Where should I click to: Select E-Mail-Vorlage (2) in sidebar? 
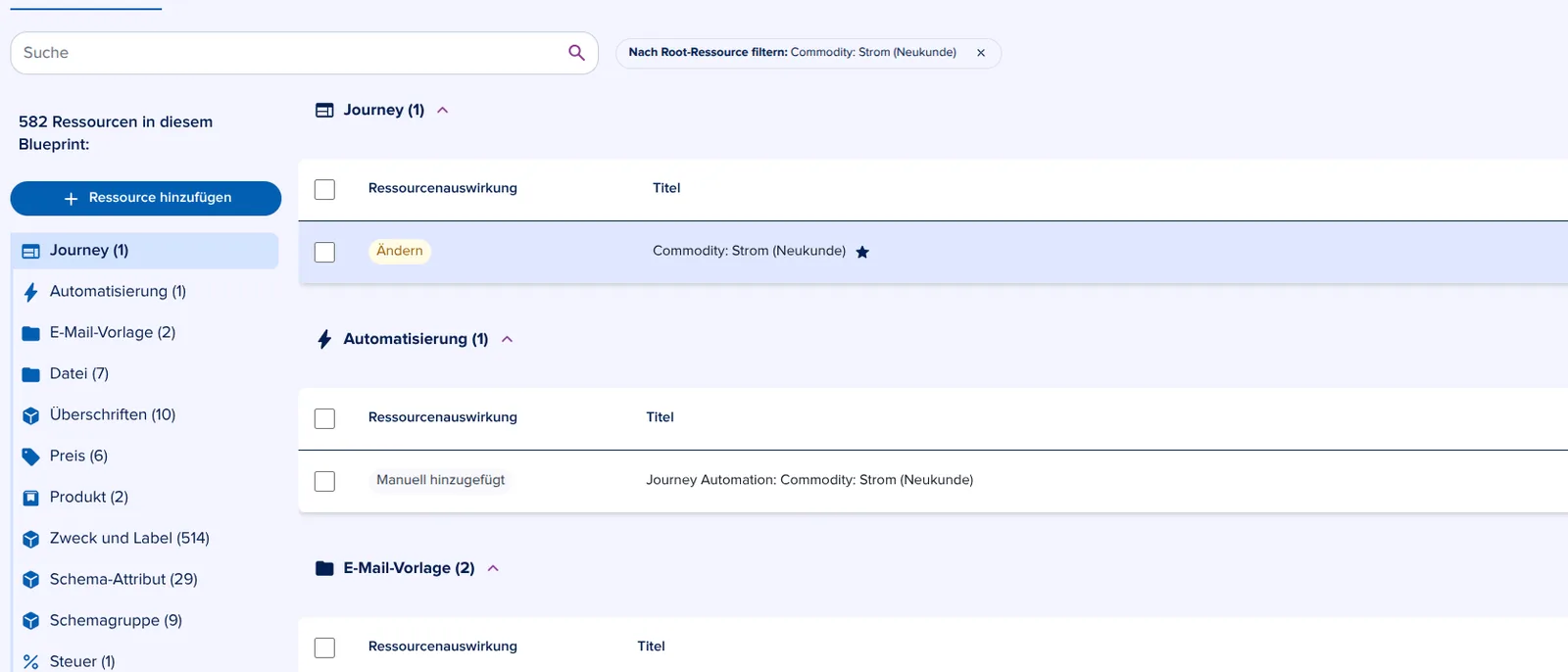[145, 333]
